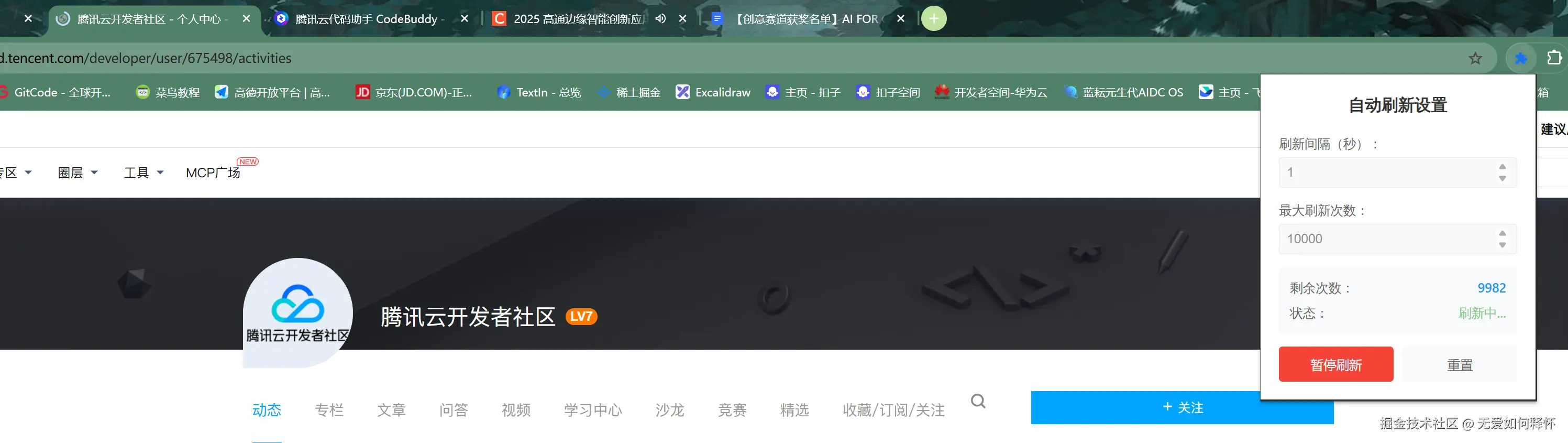Click the remaining count value 9982
Screen dimensions: 1568x443
(x=1492, y=288)
